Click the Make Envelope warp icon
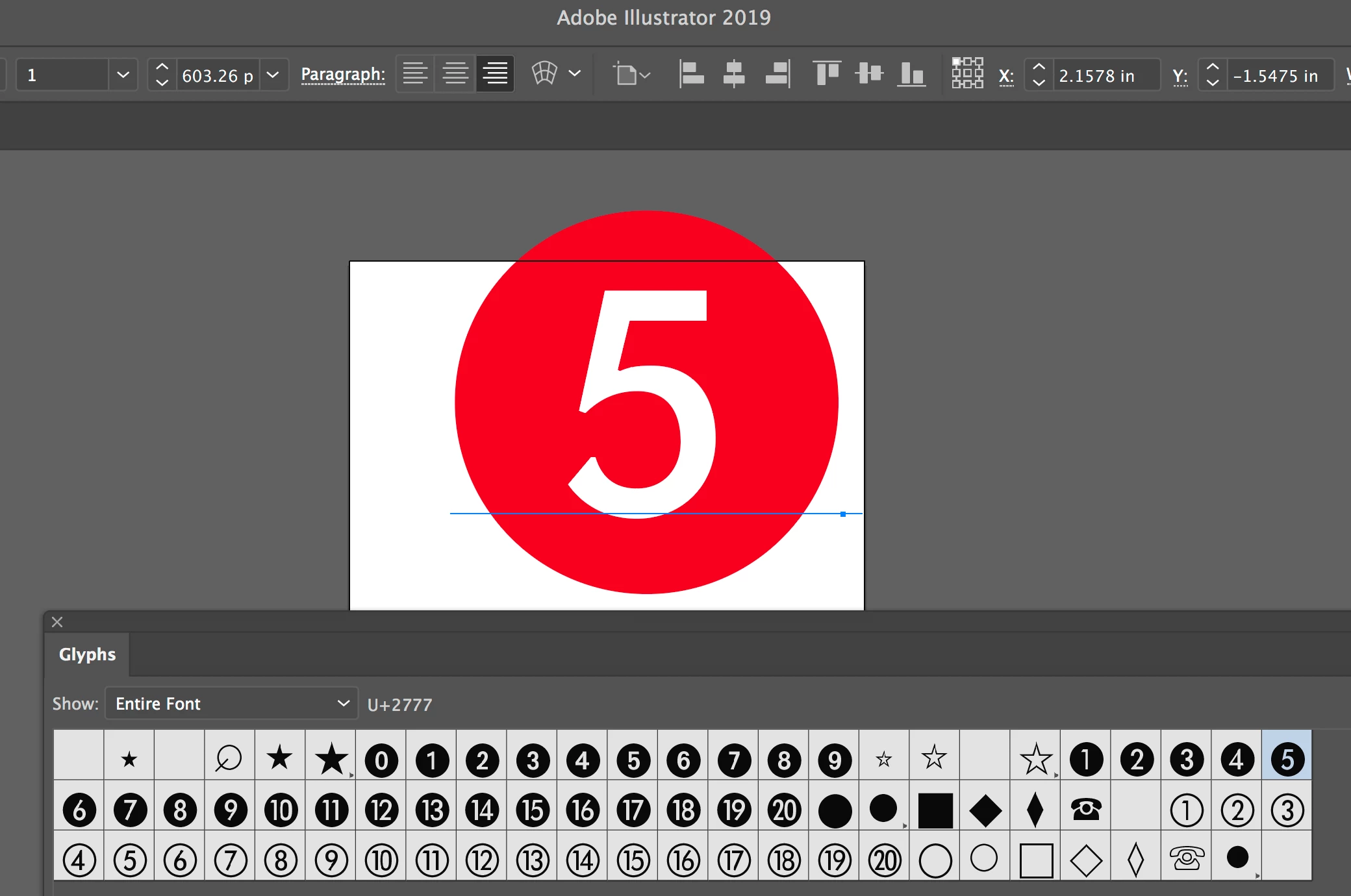 [x=544, y=73]
